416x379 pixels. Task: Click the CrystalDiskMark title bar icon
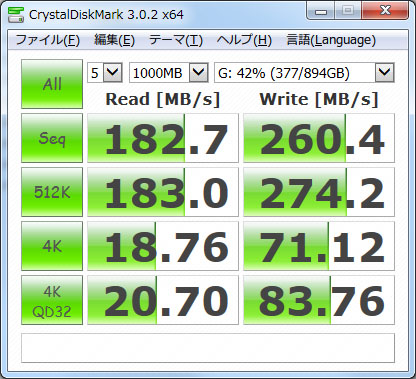(15, 15)
